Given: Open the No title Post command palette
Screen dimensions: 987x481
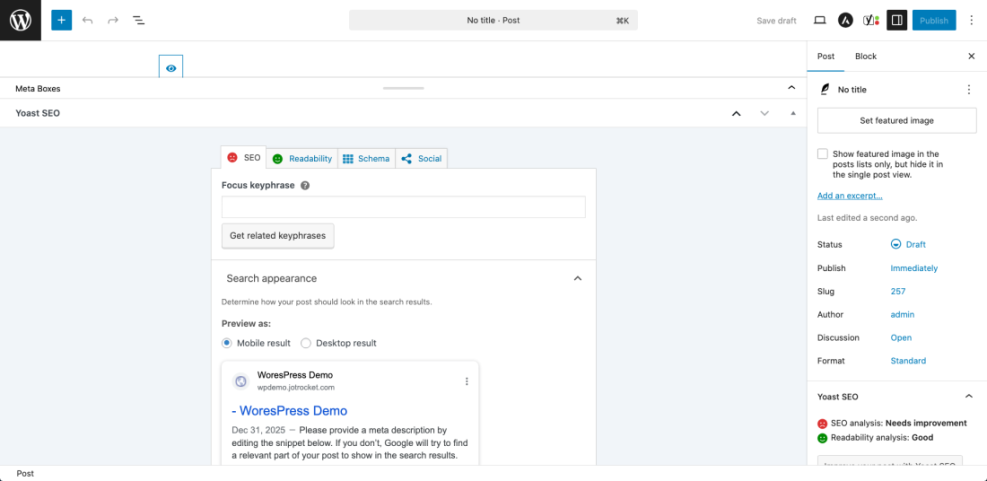Looking at the screenshot, I should point(494,20).
